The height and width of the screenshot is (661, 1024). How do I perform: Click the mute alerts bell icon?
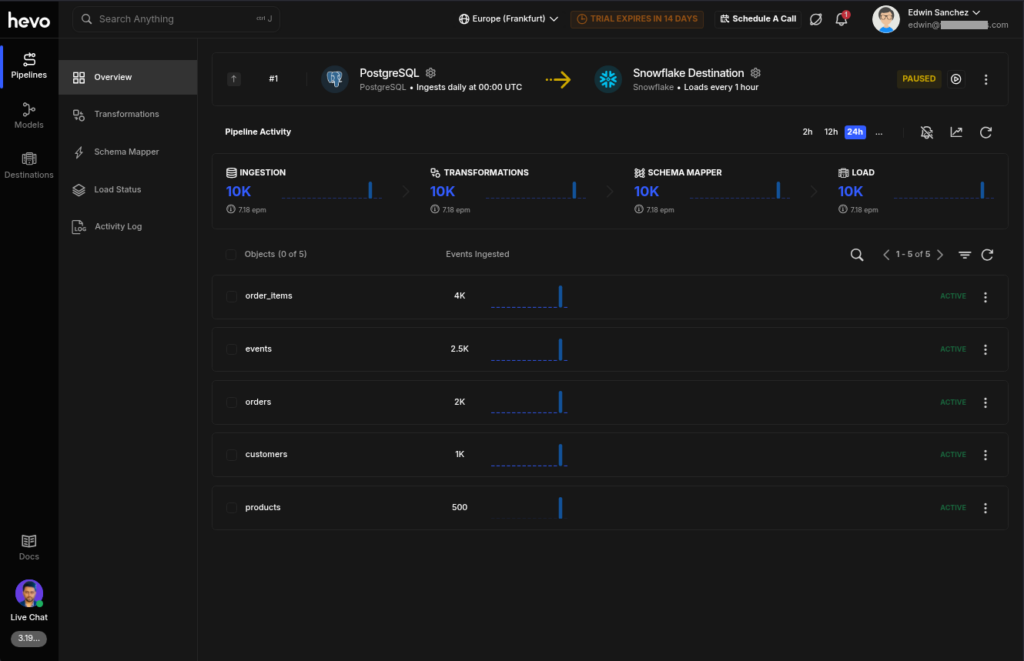tap(927, 133)
